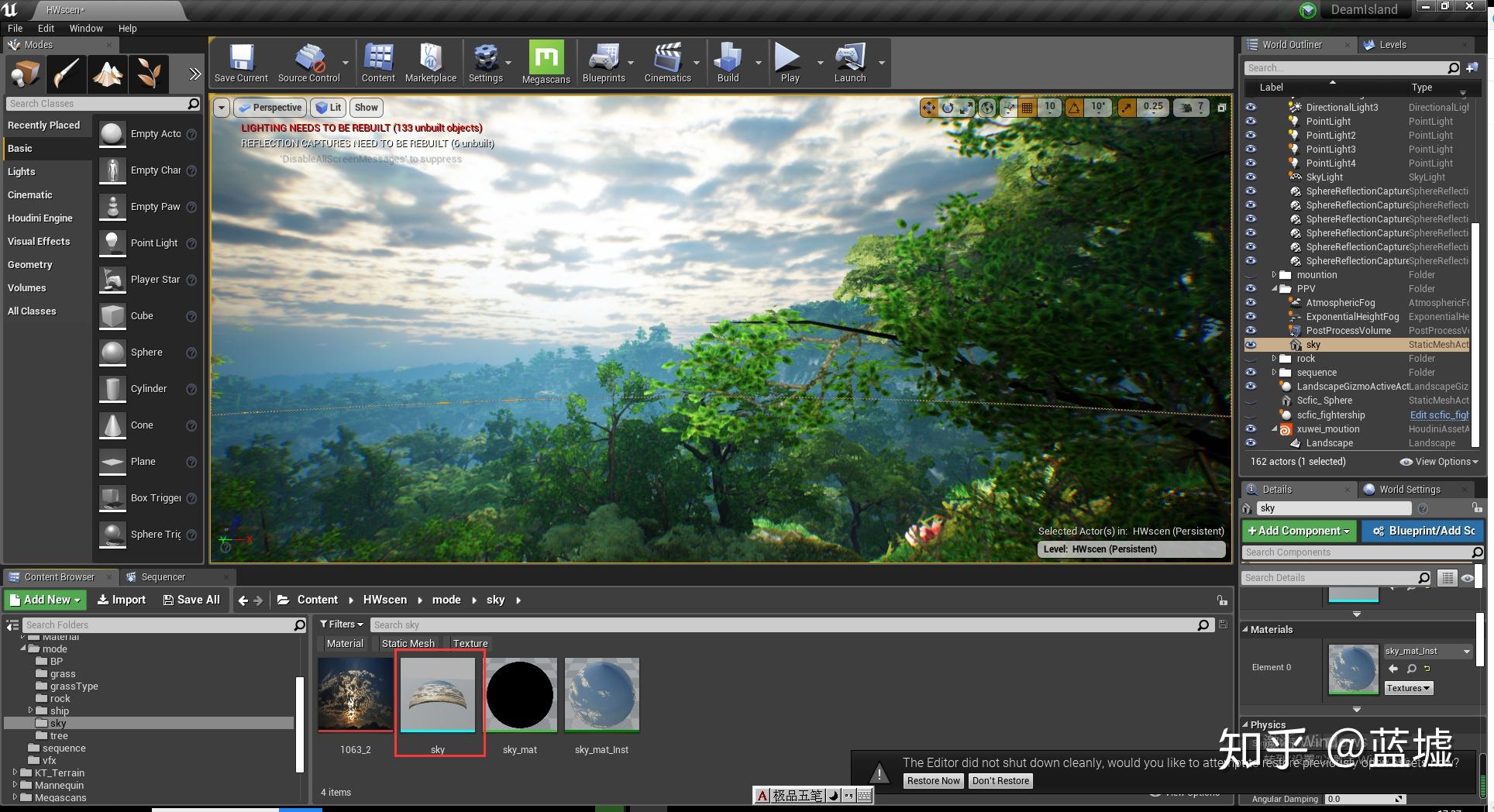Hide the Landscape actor
Screen dimensions: 1494x812
click(x=1251, y=442)
